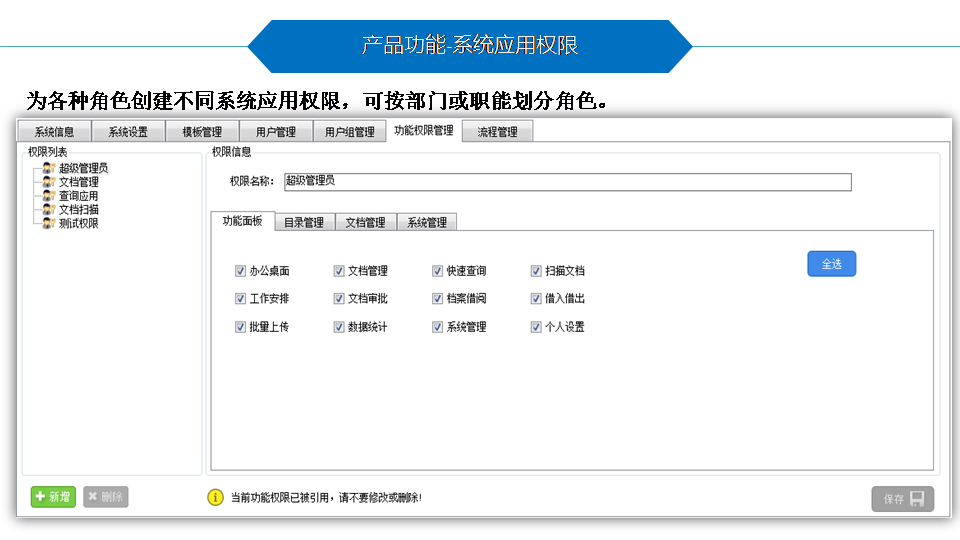
Task: Click the 保存 save button with disk icon
Action: coord(902,499)
